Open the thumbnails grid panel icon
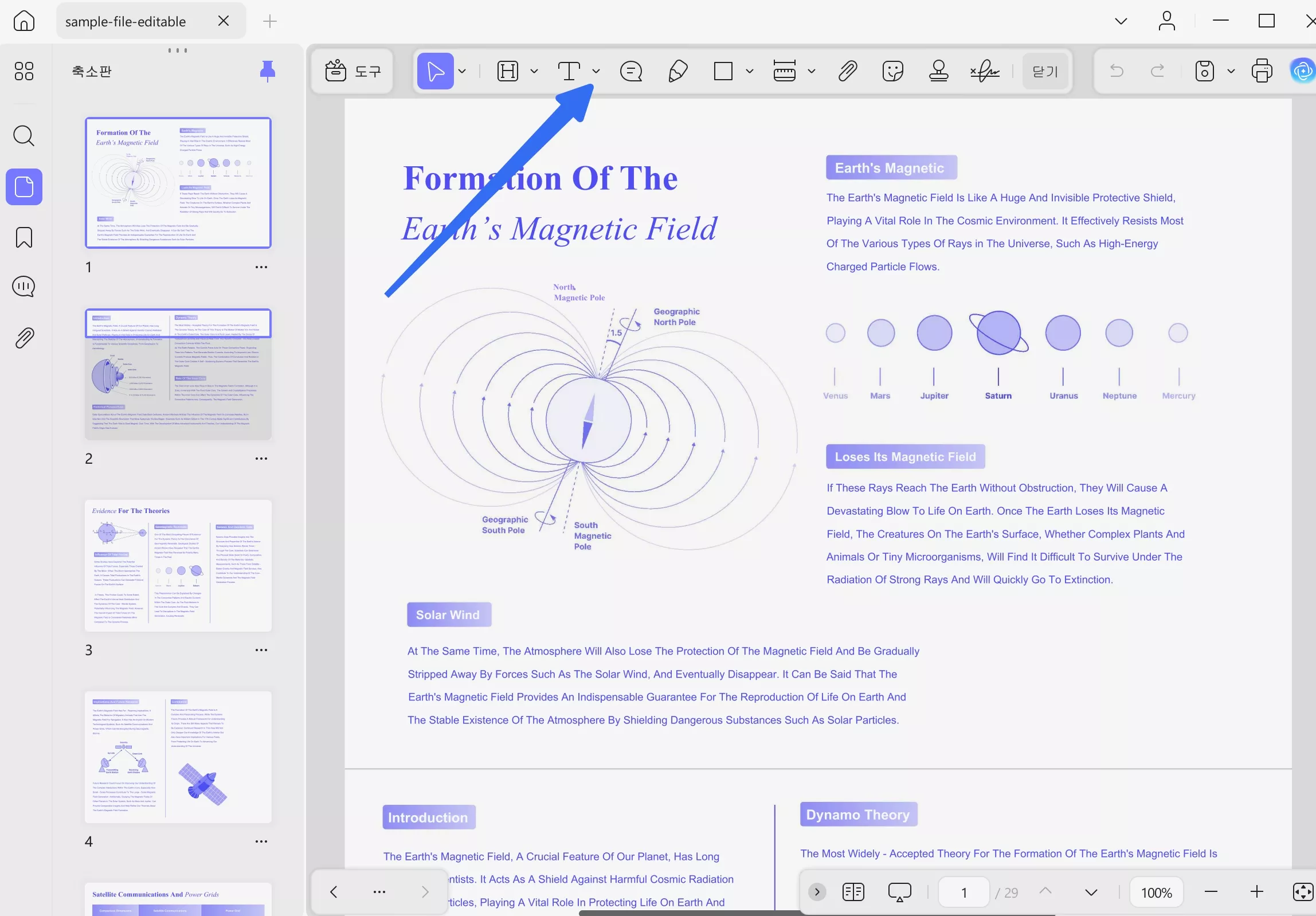 (23, 71)
